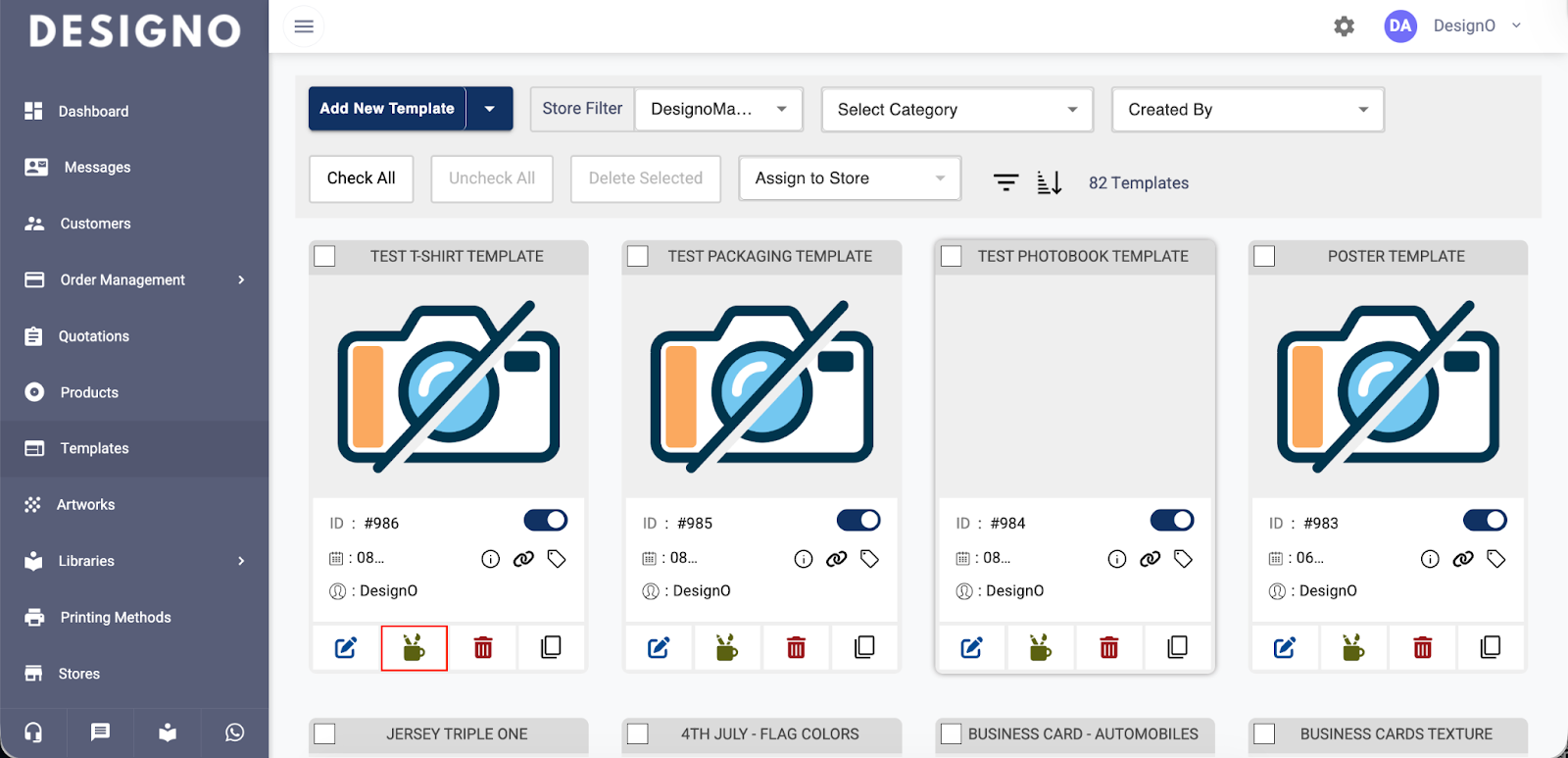Viewport: 1568px width, 758px height.
Task: Click the Check All button
Action: point(361,178)
